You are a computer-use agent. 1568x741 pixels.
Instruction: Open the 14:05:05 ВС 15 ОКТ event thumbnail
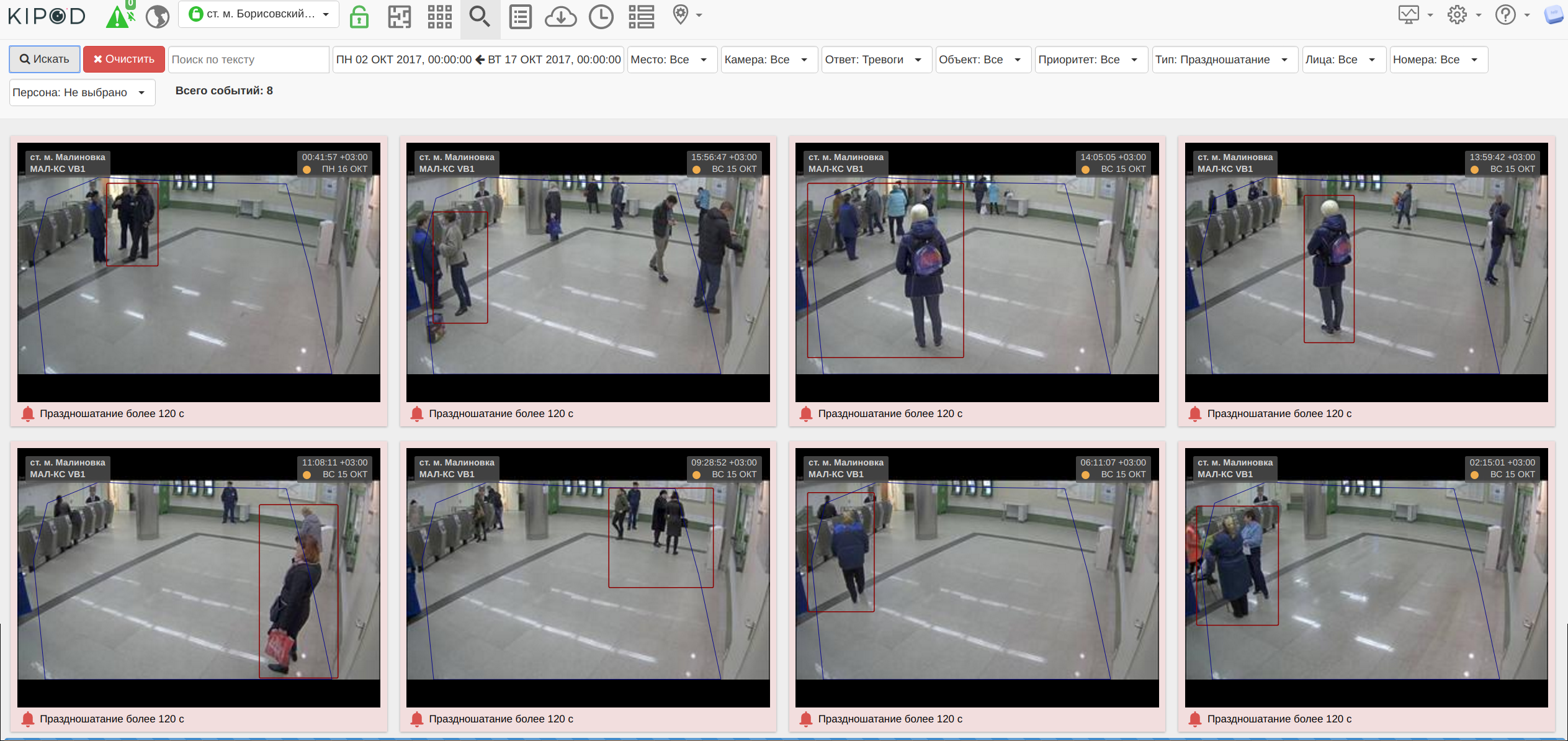(977, 272)
